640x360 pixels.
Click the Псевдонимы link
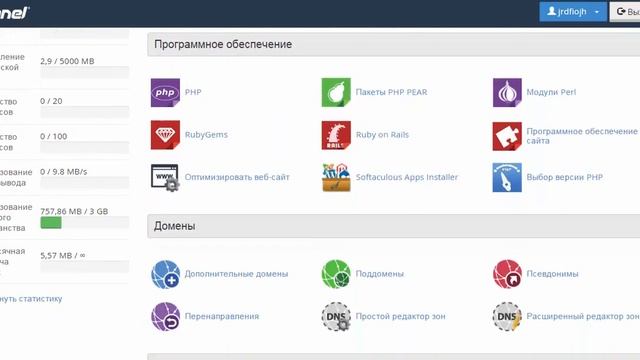(x=552, y=274)
